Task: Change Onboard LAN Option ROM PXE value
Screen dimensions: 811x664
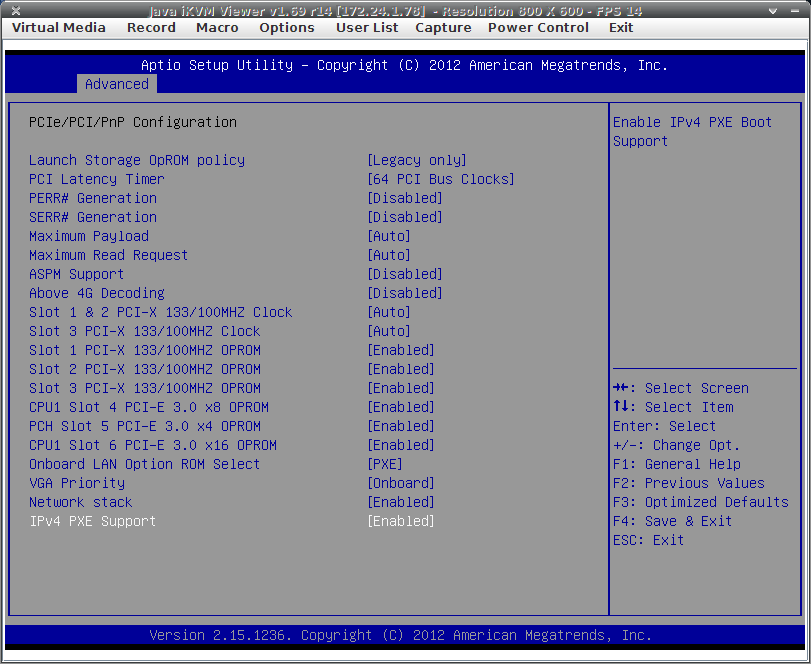Action: [385, 464]
